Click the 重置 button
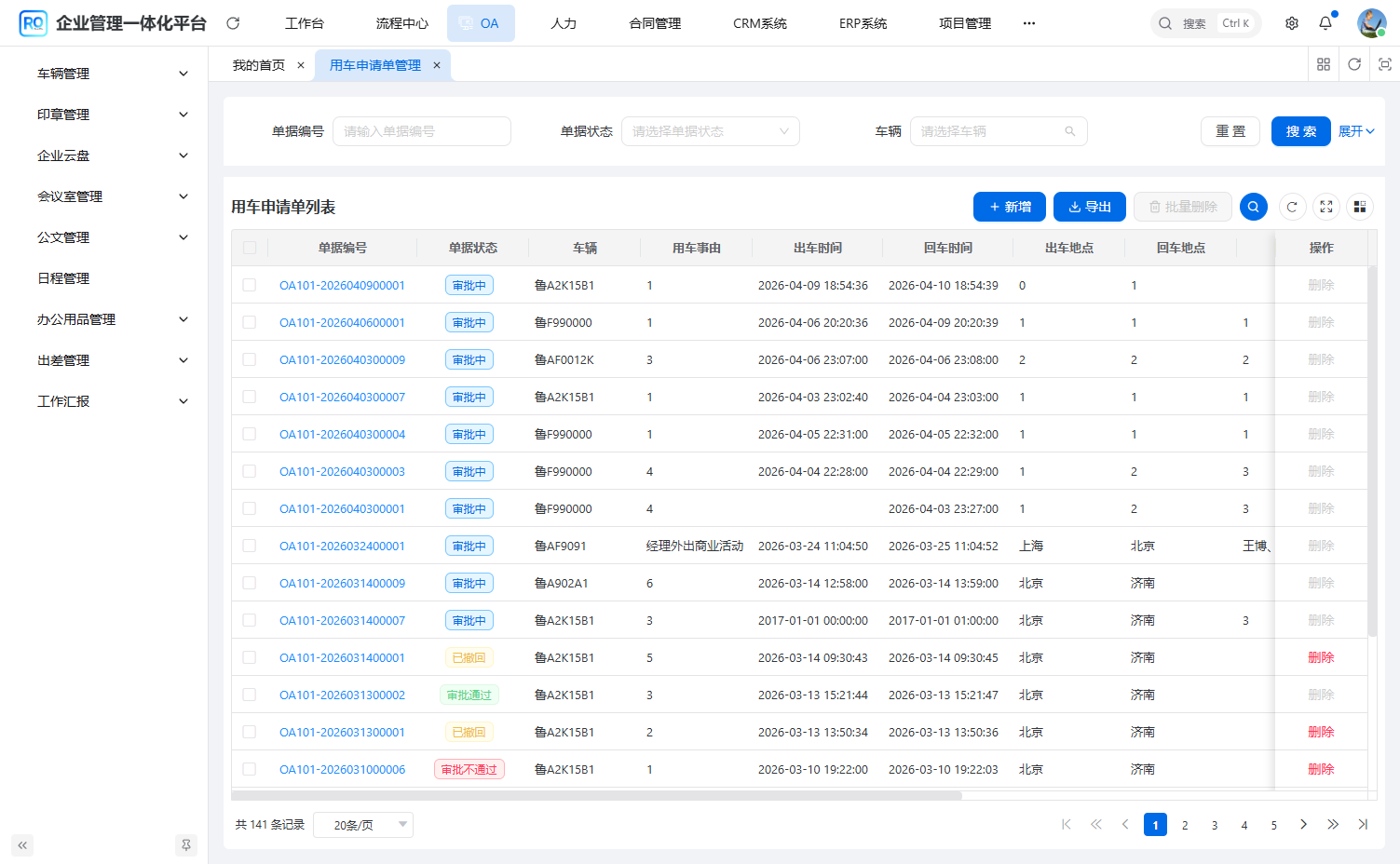Image resolution: width=1400 pixels, height=864 pixels. coord(1230,131)
